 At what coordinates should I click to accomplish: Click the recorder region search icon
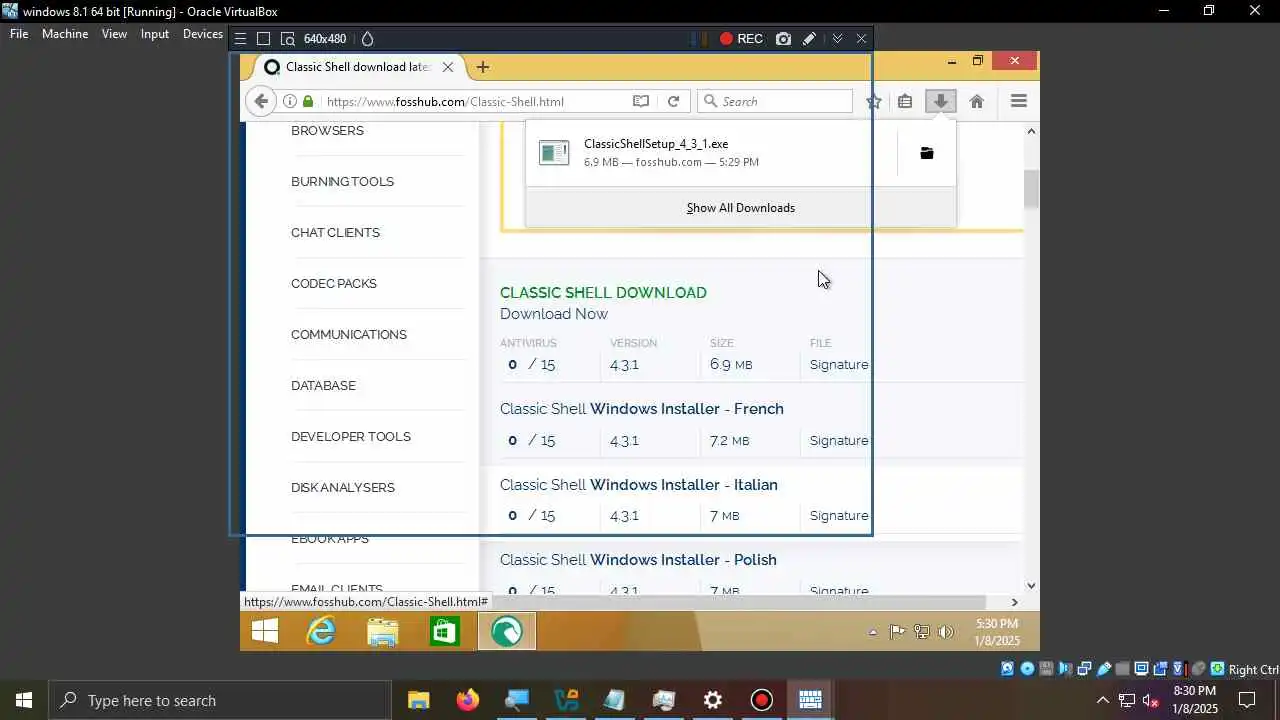click(288, 39)
